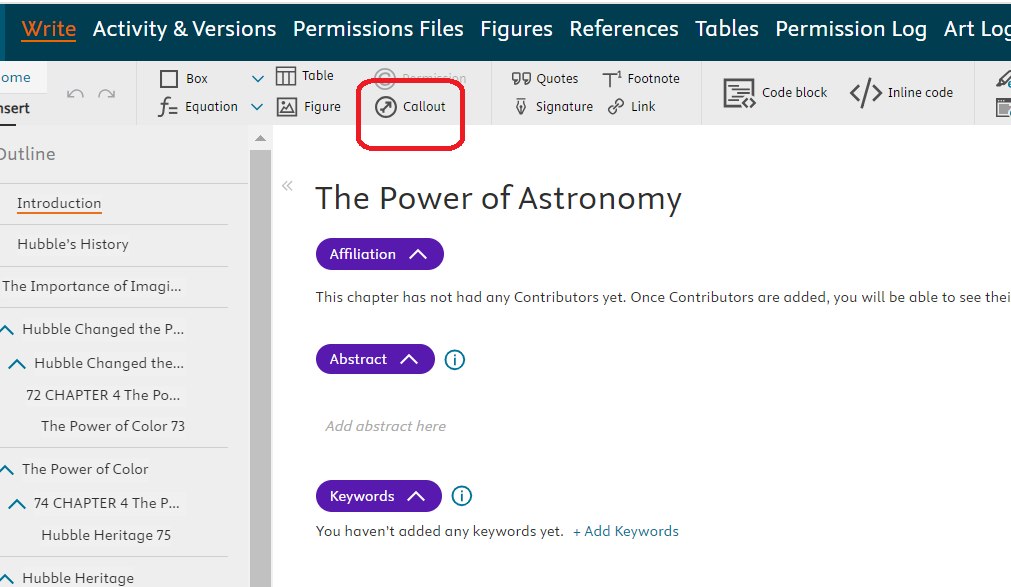The image size is (1011, 587).
Task: Open the References tab
Action: click(623, 29)
